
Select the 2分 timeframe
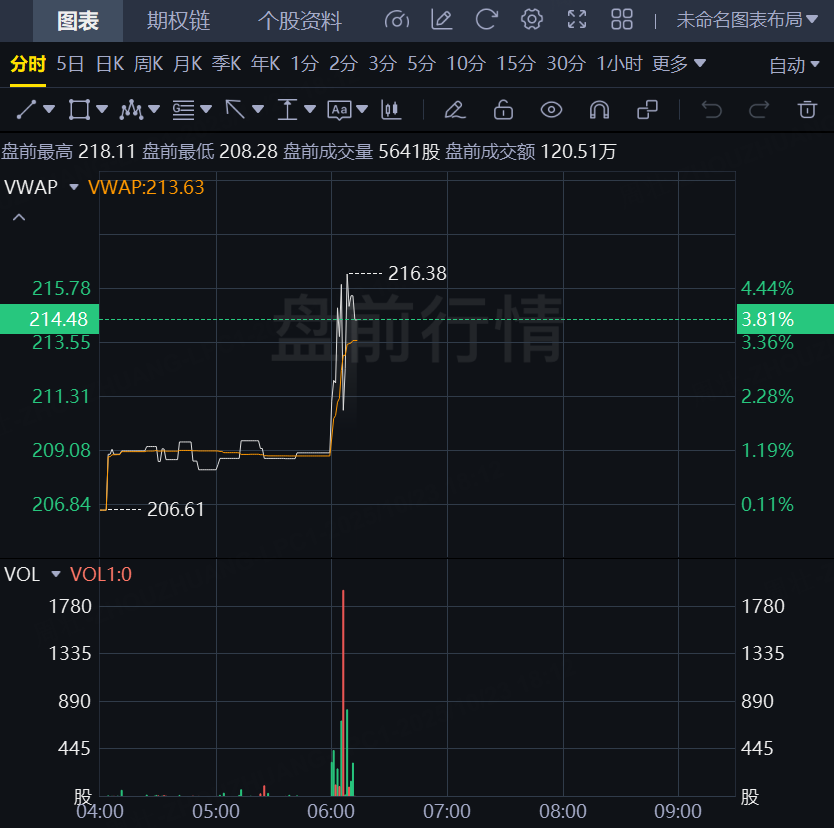coord(343,64)
